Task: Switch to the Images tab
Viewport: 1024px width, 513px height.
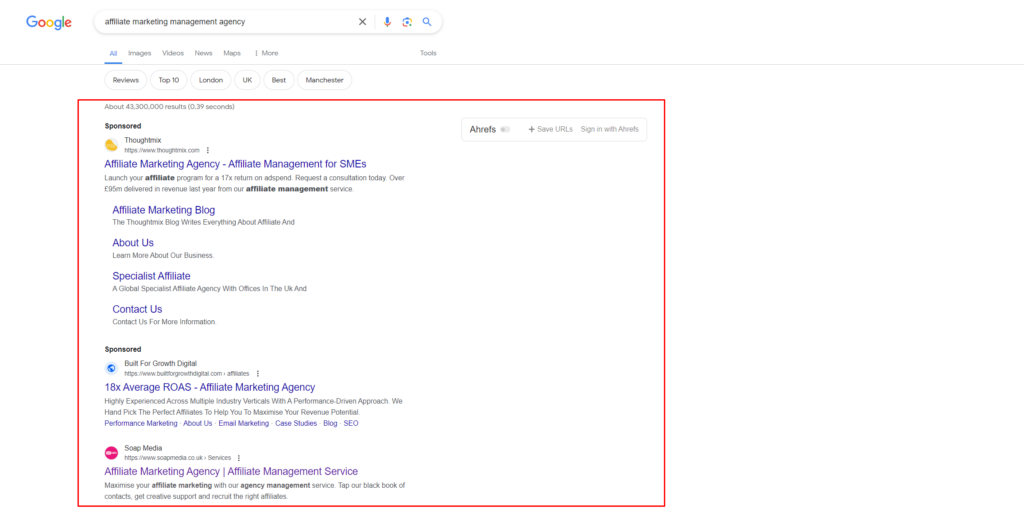Action: pos(140,53)
